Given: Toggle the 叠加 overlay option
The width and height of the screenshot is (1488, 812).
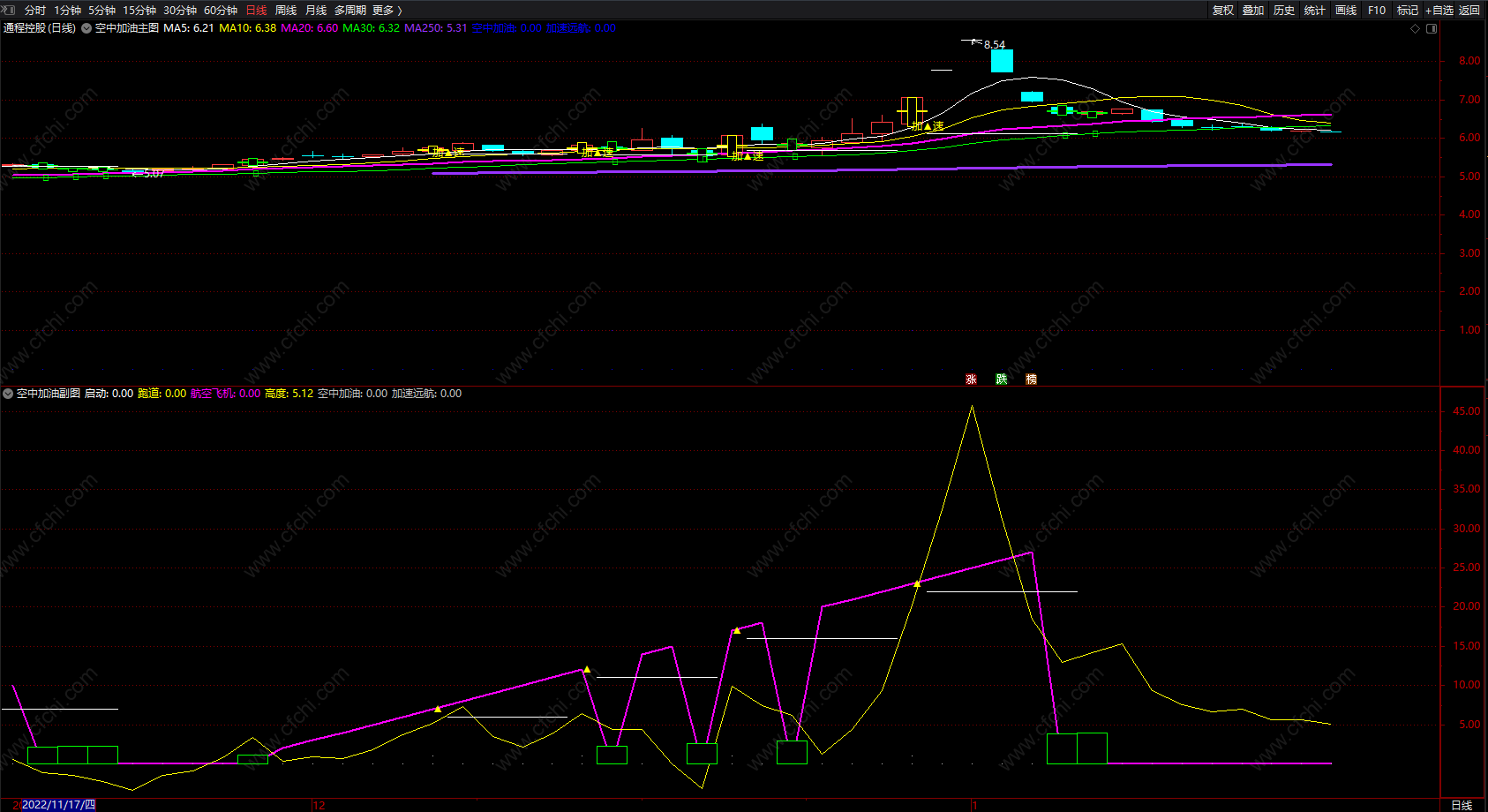Looking at the screenshot, I should (x=1253, y=11).
